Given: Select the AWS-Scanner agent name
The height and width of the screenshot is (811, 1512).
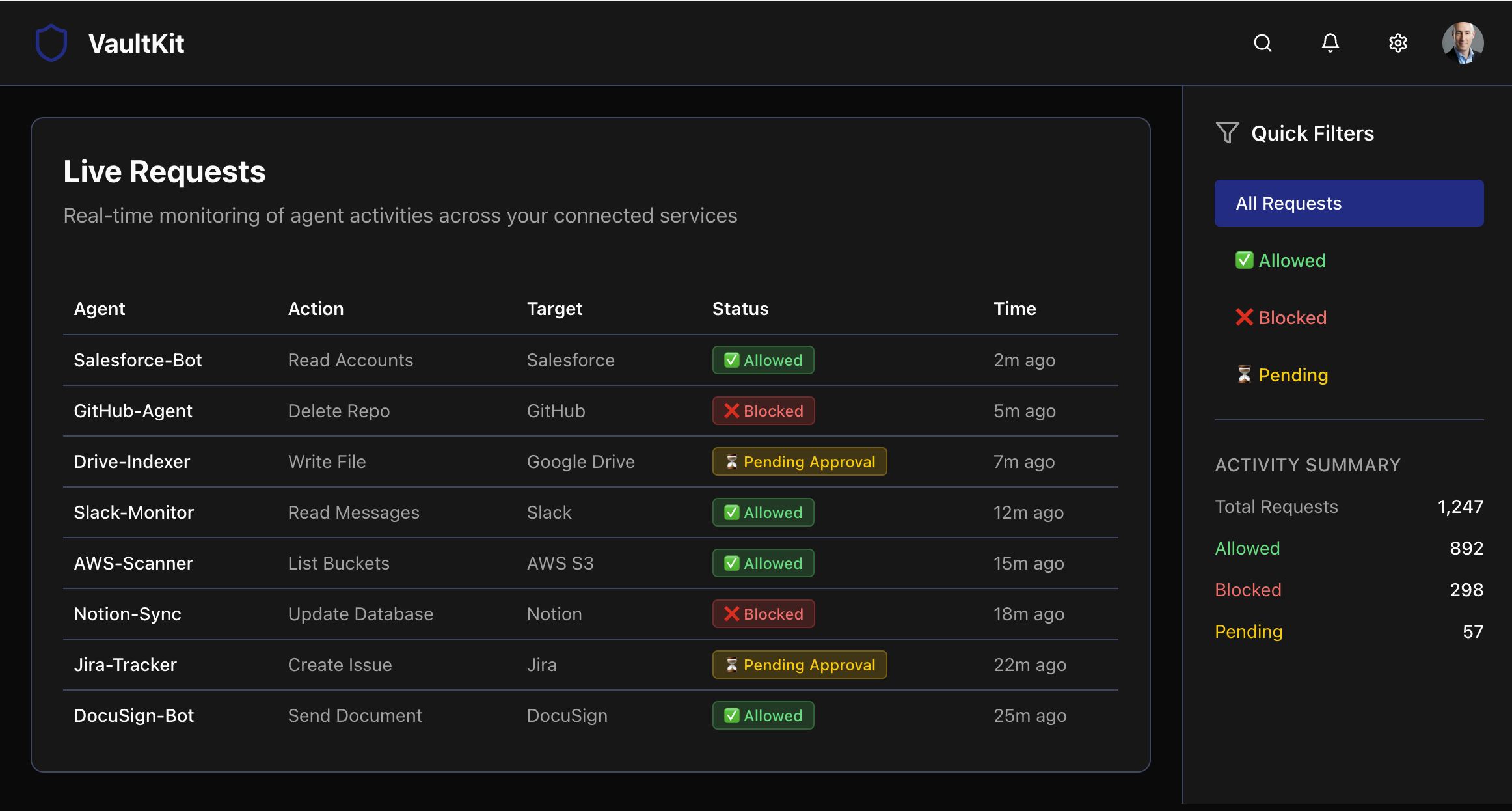Looking at the screenshot, I should 134,563.
